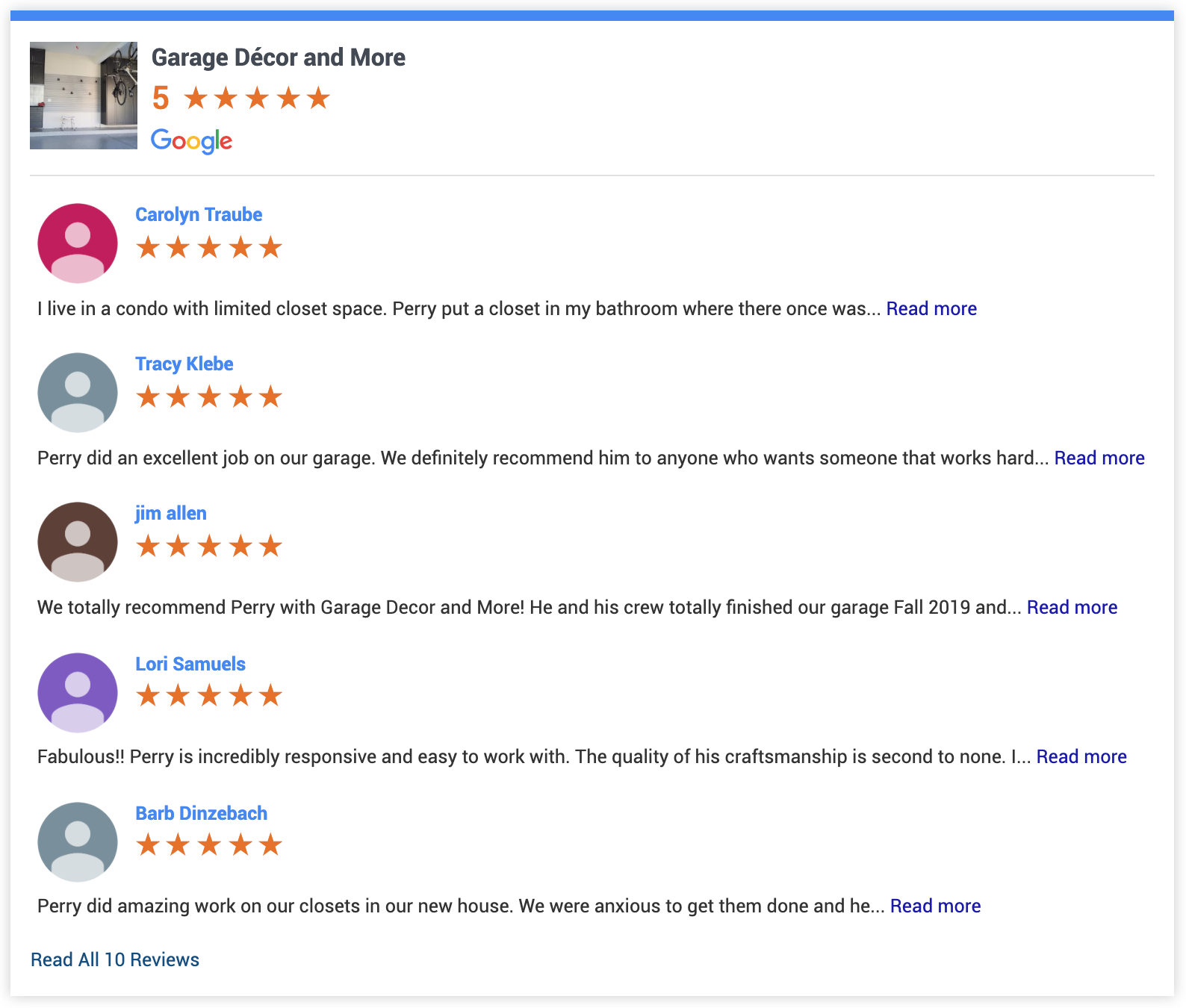Click Carolyn Traube's pink avatar icon
This screenshot has height=1008, width=1186.
click(78, 243)
